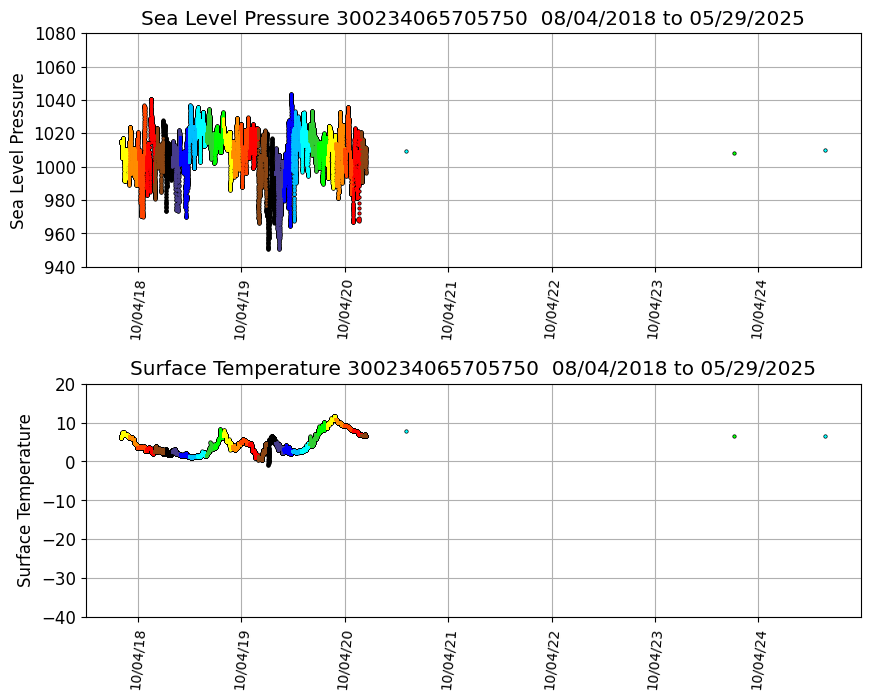The height and width of the screenshot is (700, 870).
Task: Click the 940 tick on pressure y-axis
Action: 62,267
